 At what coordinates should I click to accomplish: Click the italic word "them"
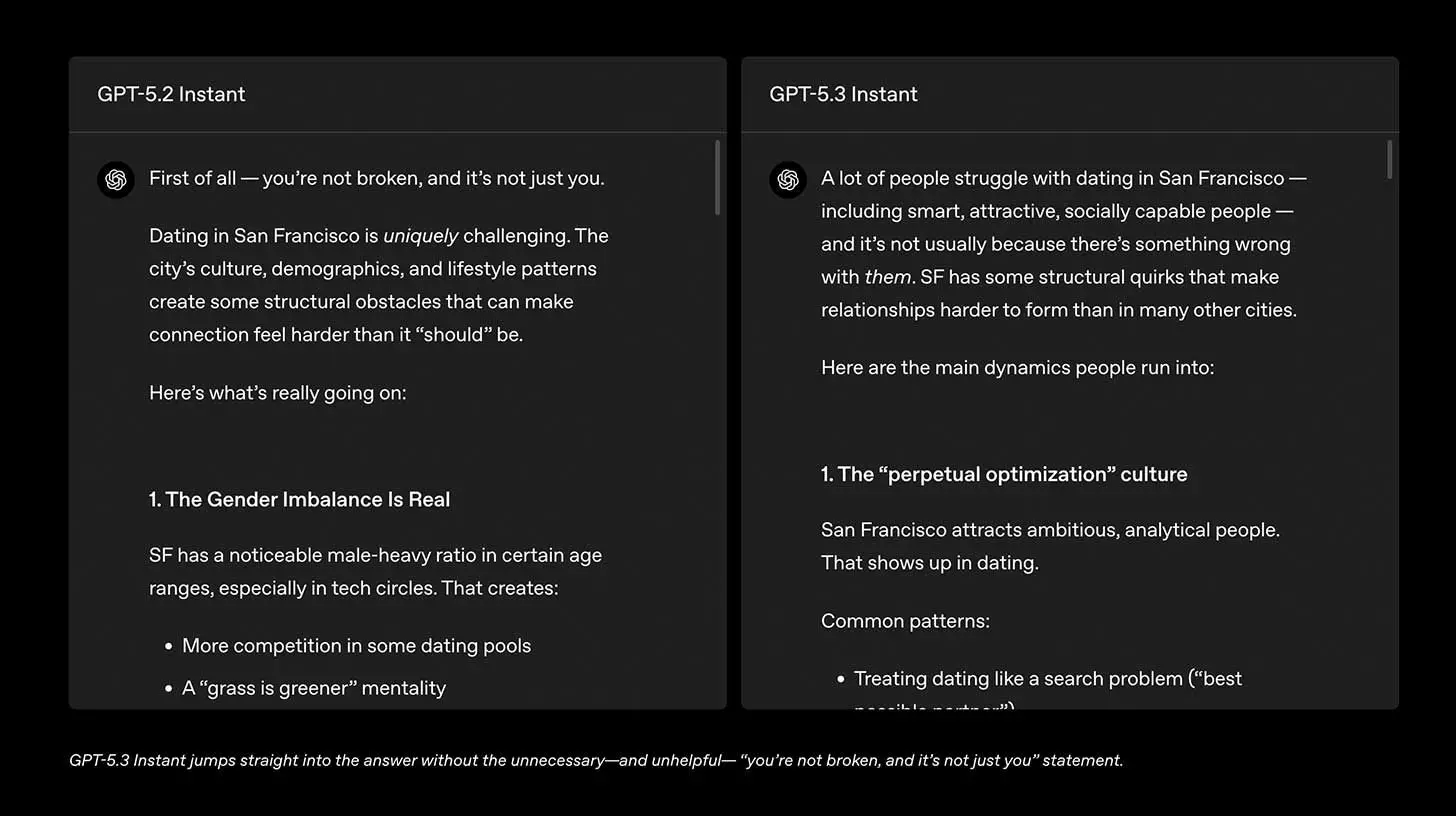pos(887,277)
